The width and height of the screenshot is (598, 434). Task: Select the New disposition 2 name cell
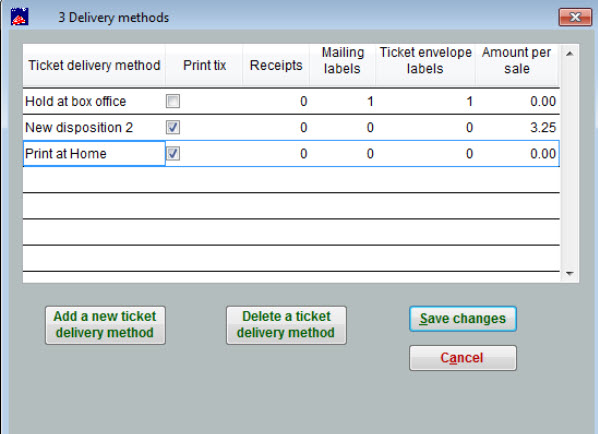94,127
